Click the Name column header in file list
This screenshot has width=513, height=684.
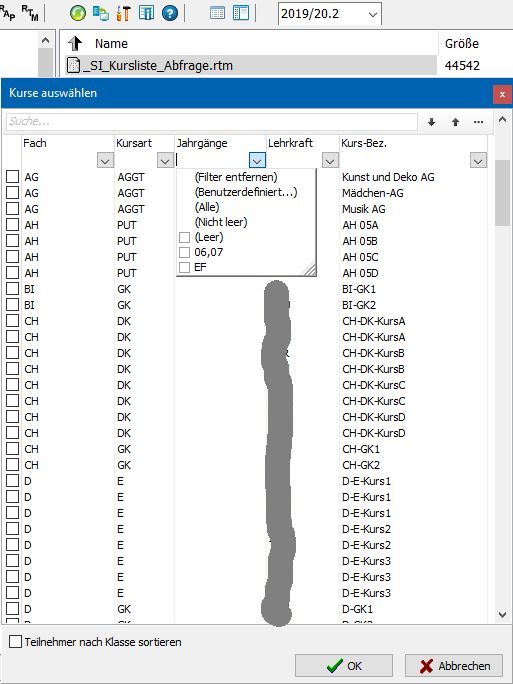click(x=111, y=44)
